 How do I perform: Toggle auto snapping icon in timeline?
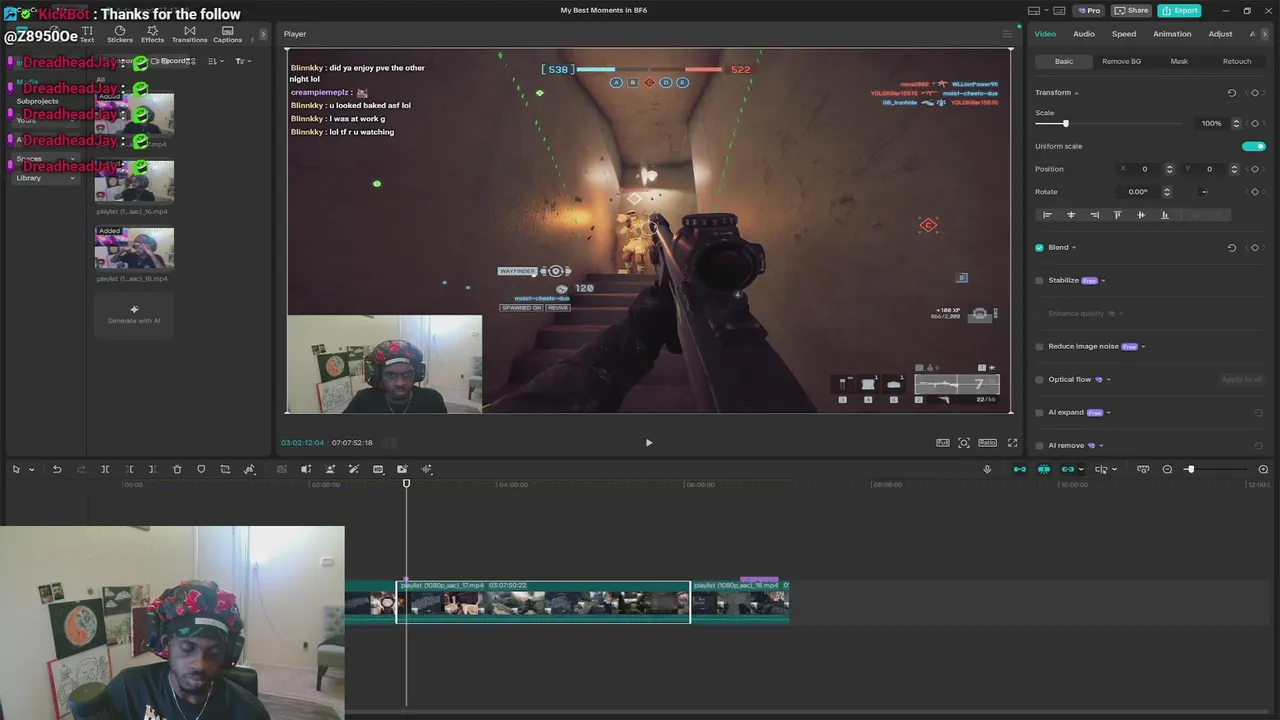click(x=1044, y=469)
